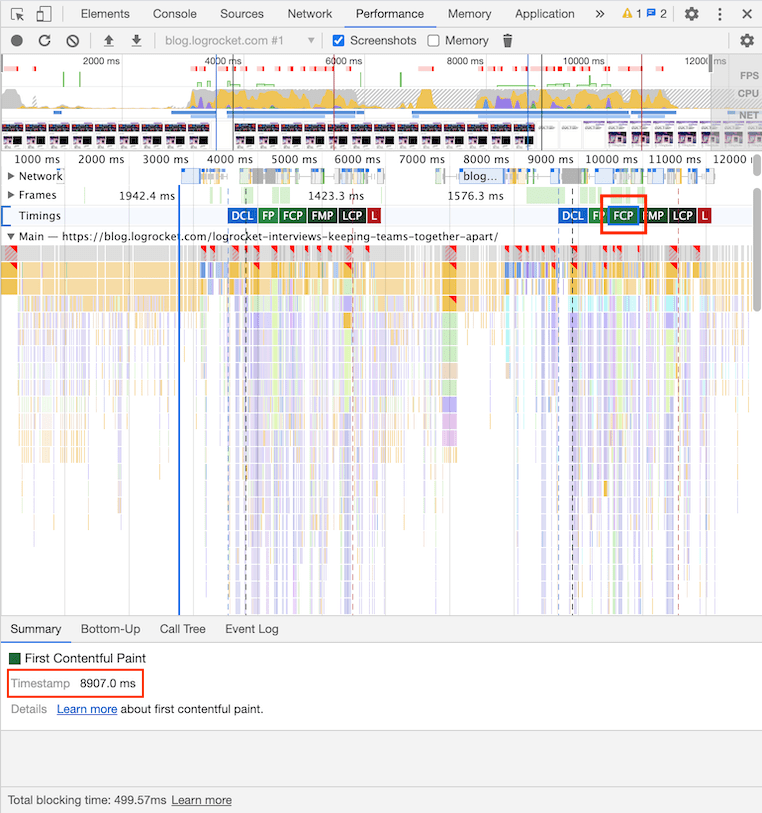
Task: Click the reload and profile icon
Action: click(45, 40)
